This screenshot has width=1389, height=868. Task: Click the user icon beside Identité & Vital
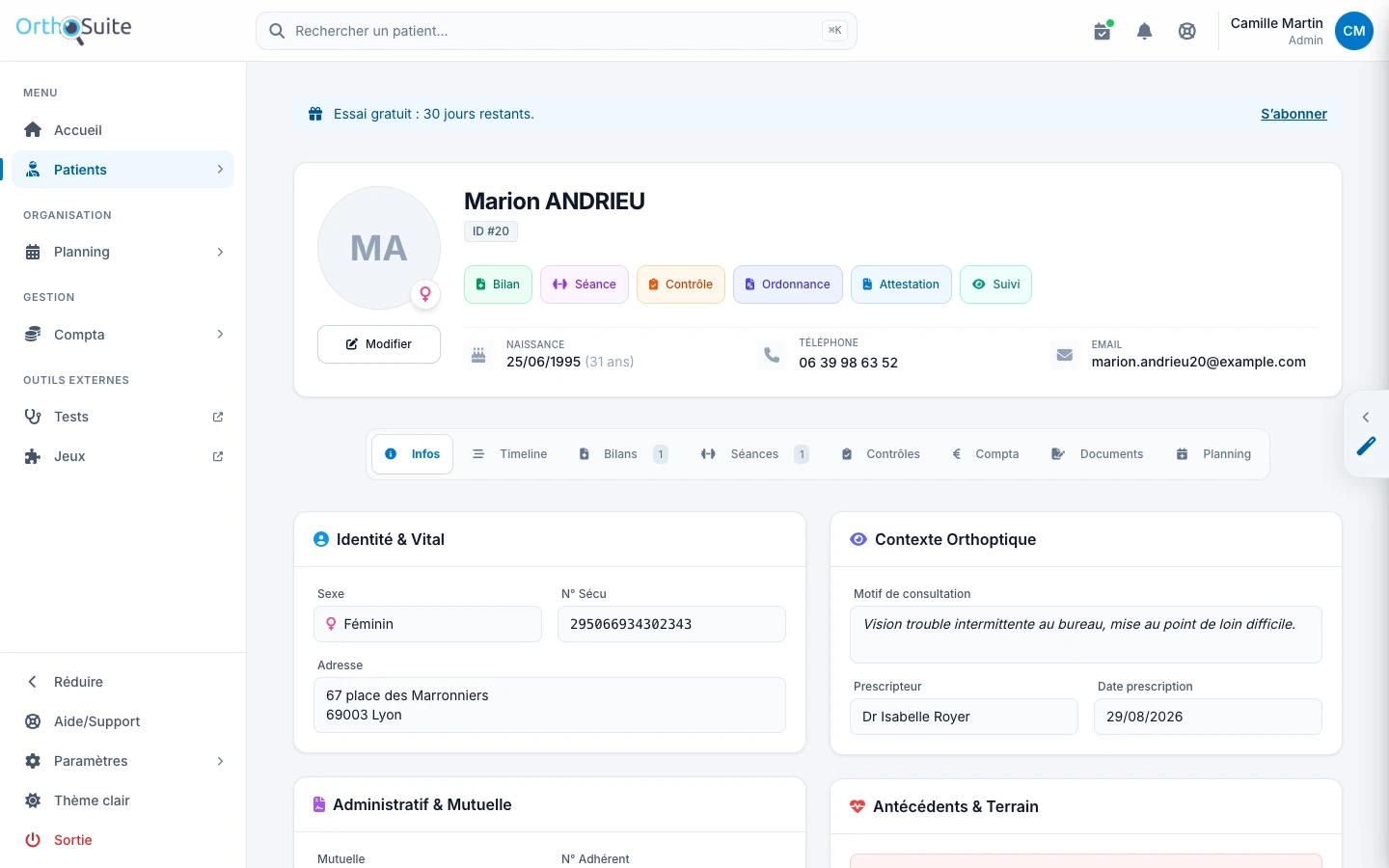tap(321, 539)
